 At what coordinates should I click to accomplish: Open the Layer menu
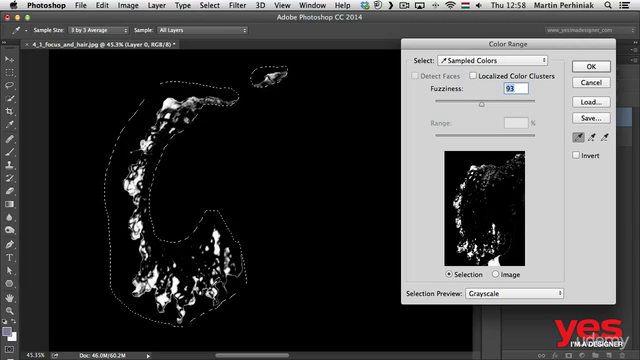coord(157,5)
